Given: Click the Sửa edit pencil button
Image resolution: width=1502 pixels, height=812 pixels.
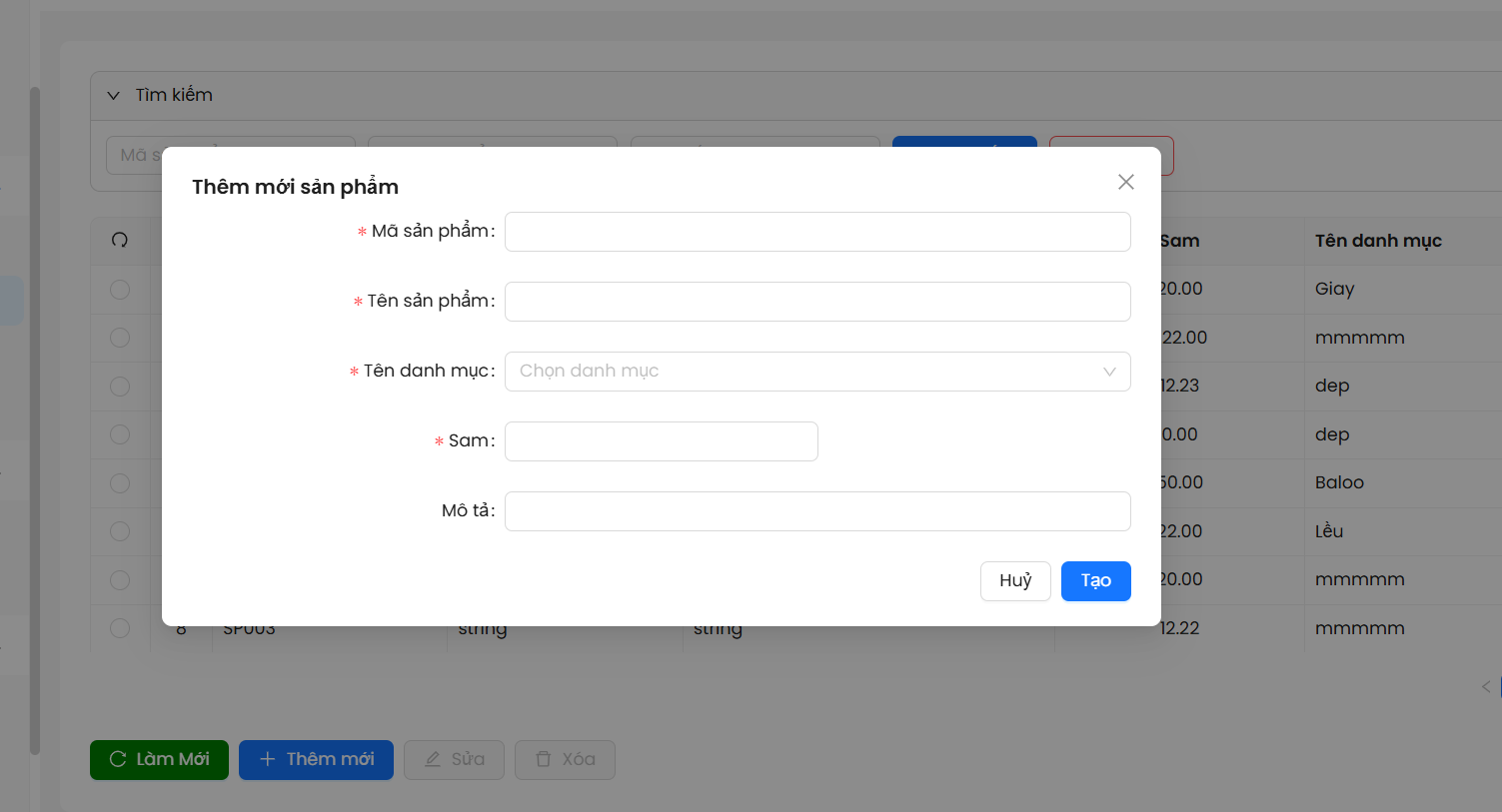Looking at the screenshot, I should click(454, 759).
